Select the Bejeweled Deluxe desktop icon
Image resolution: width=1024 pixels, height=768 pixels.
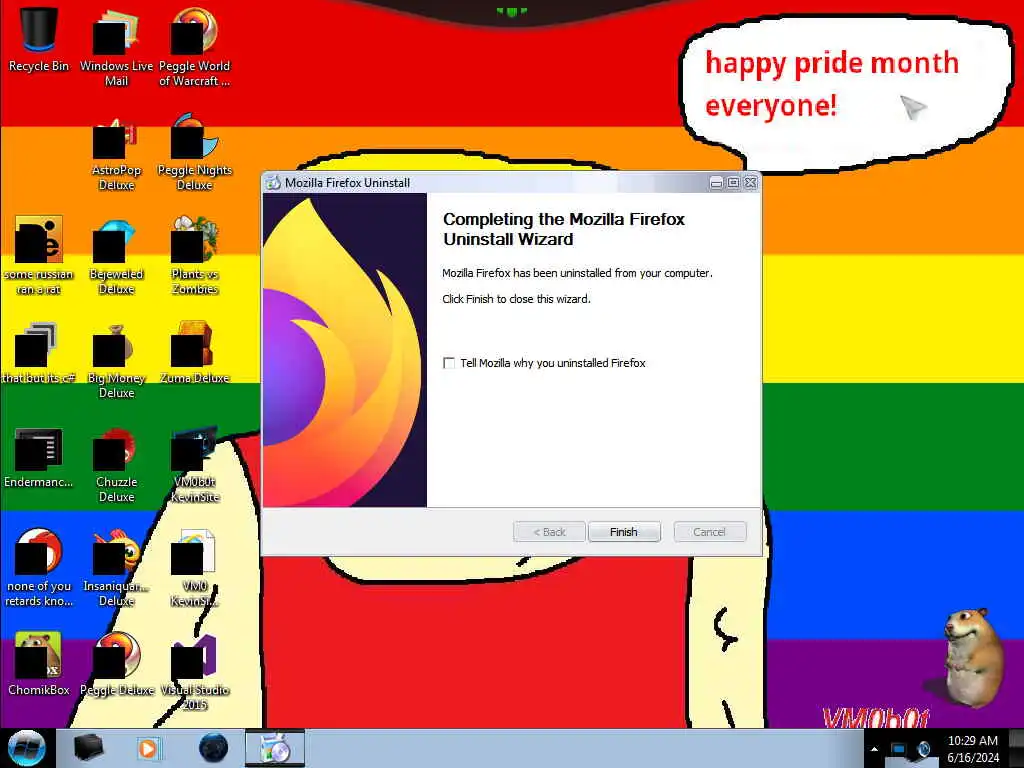116,256
